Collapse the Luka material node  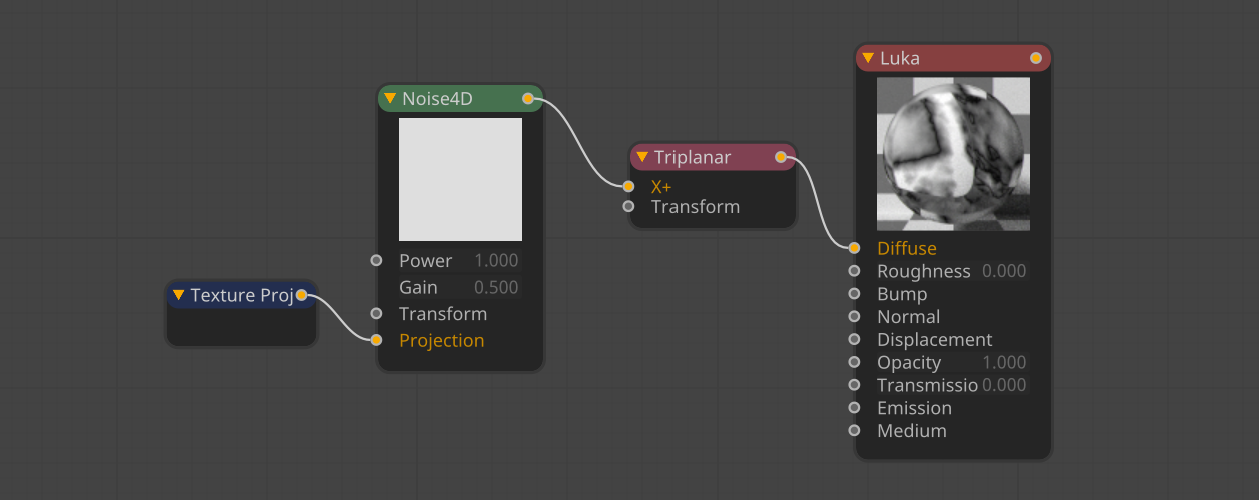click(x=867, y=58)
